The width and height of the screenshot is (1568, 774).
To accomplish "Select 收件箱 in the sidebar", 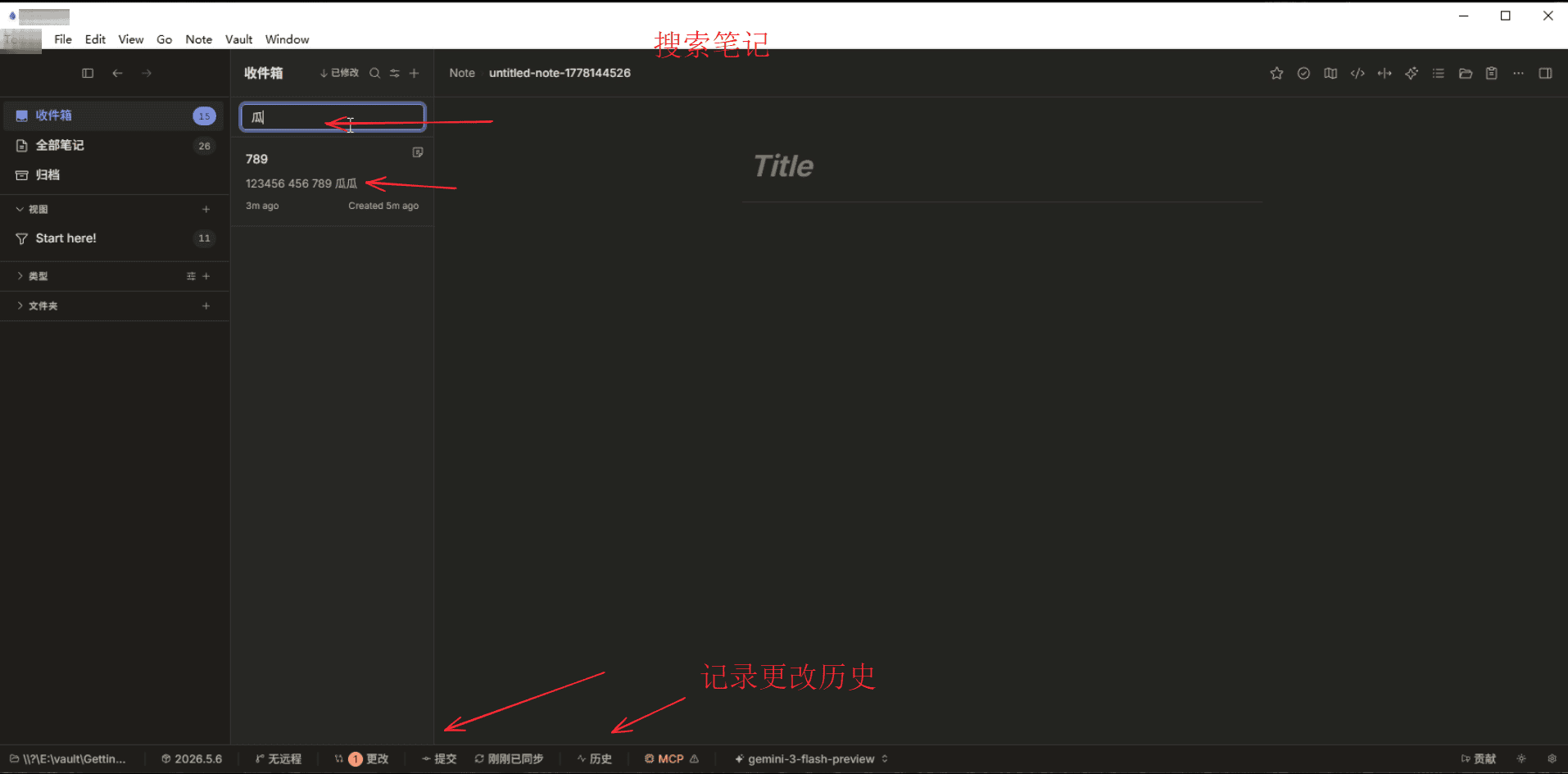I will coord(114,115).
